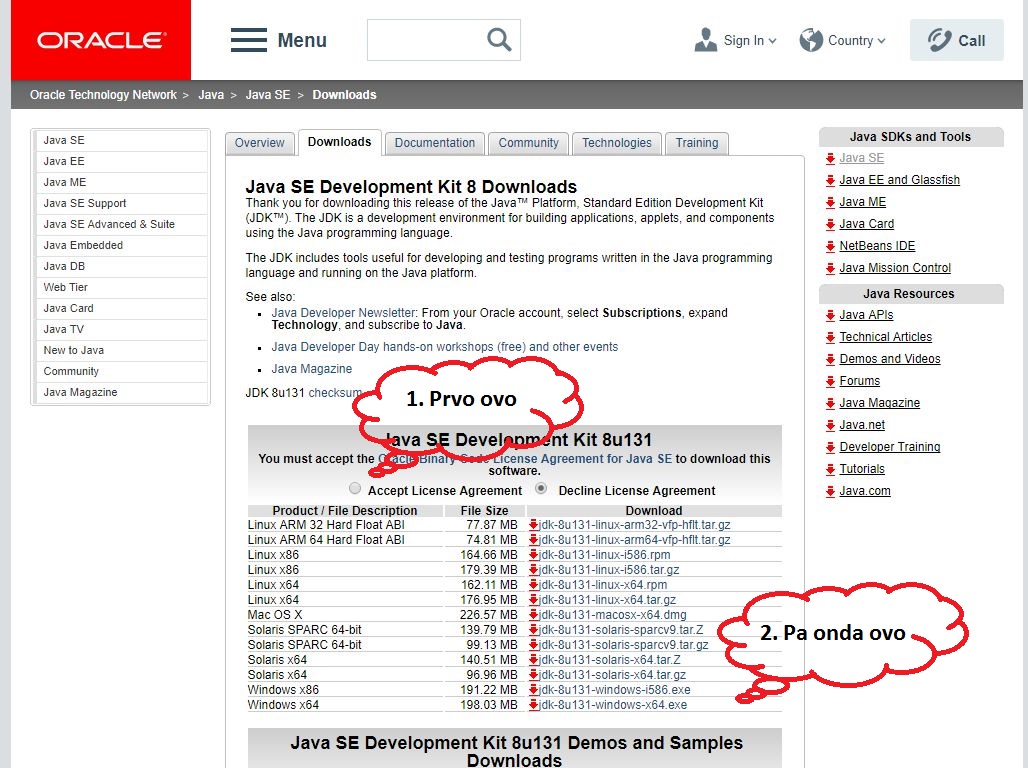Open the hamburger Menu icon
Screen dimensions: 1028x768
[248, 39]
